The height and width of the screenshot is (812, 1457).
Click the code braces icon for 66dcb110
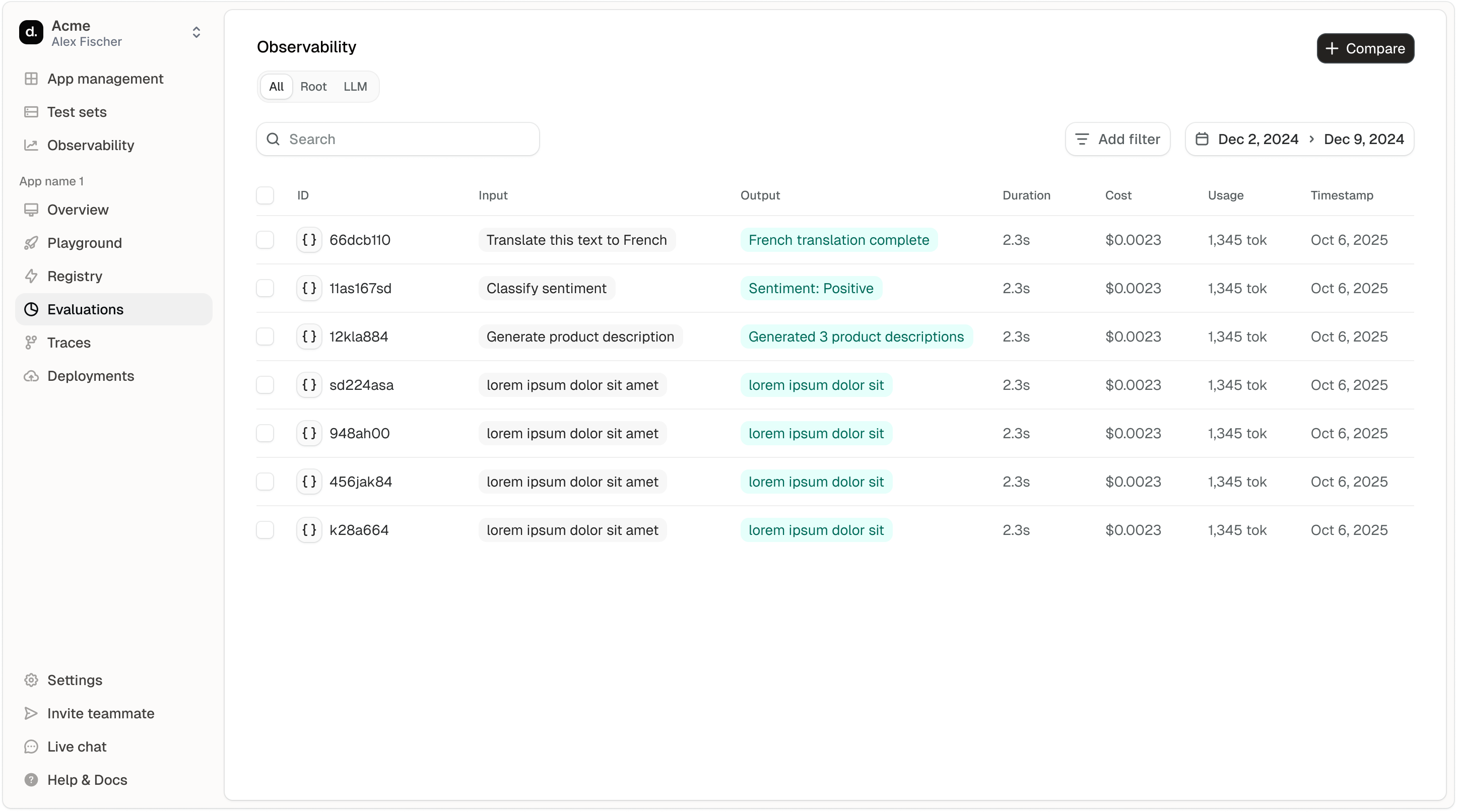[309, 240]
